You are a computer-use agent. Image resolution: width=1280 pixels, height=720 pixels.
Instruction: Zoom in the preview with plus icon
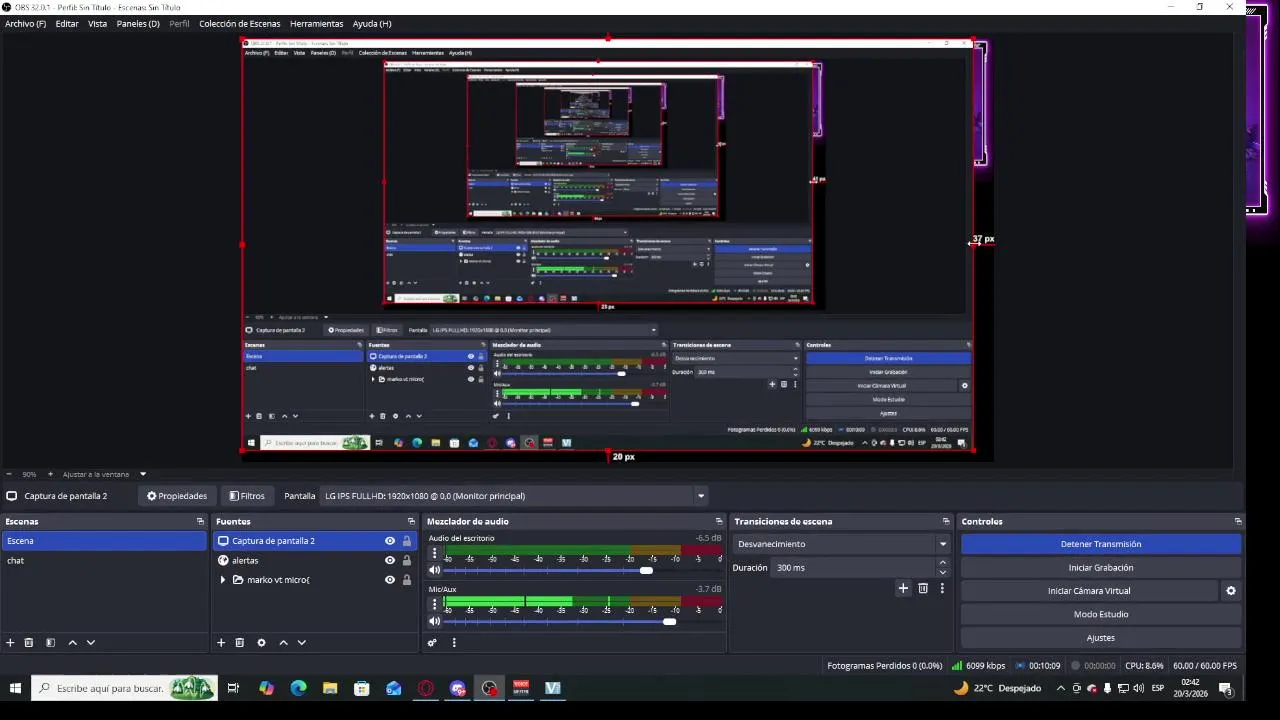(x=50, y=474)
